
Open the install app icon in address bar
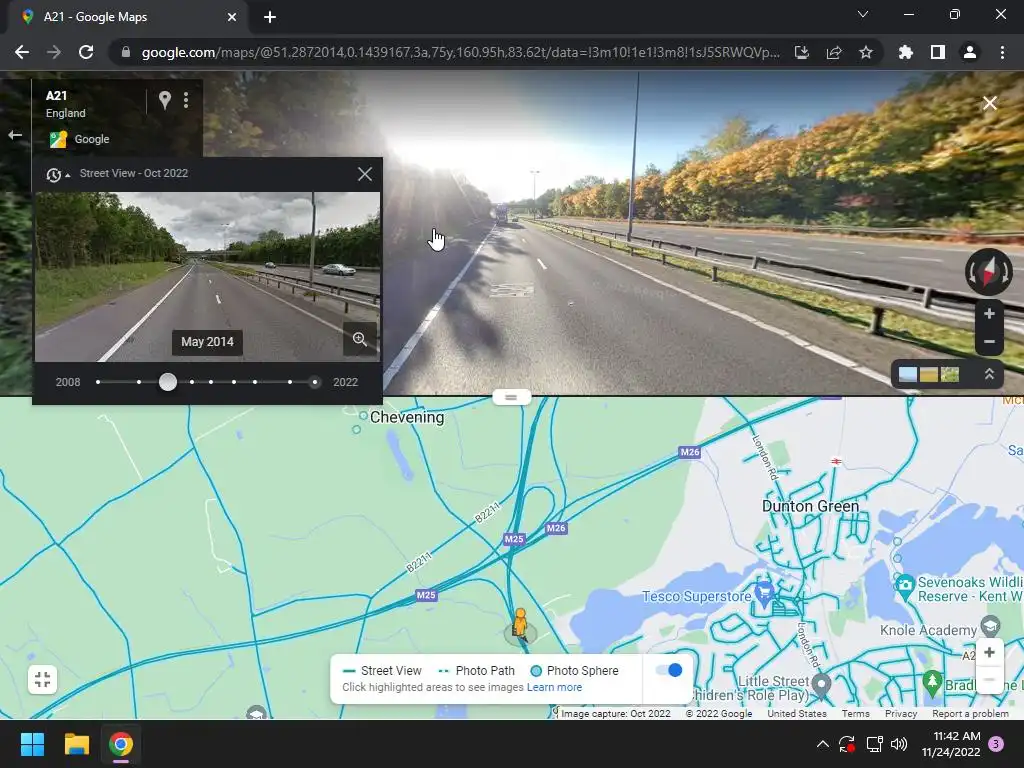(x=802, y=52)
